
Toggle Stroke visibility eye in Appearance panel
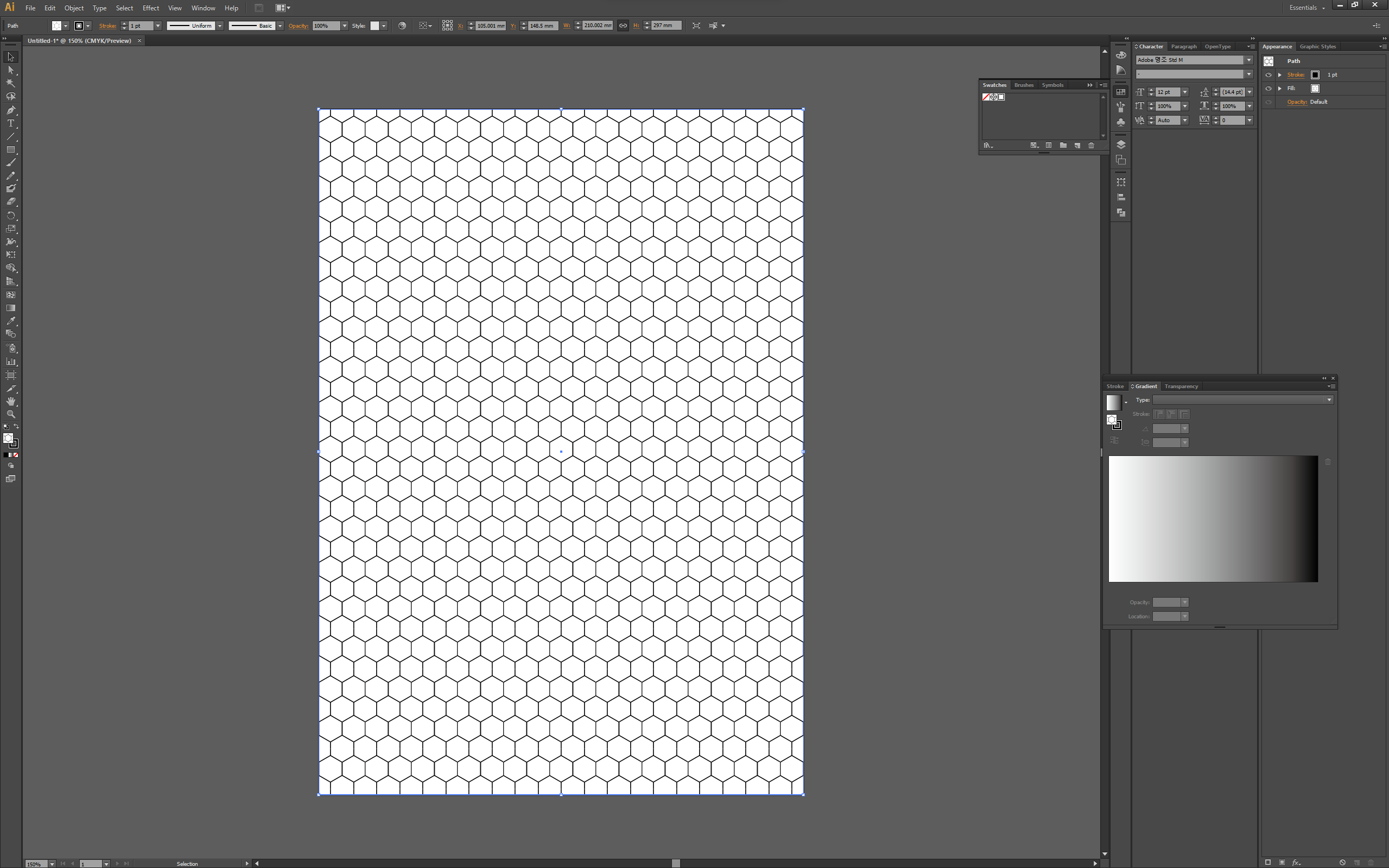(x=1269, y=74)
